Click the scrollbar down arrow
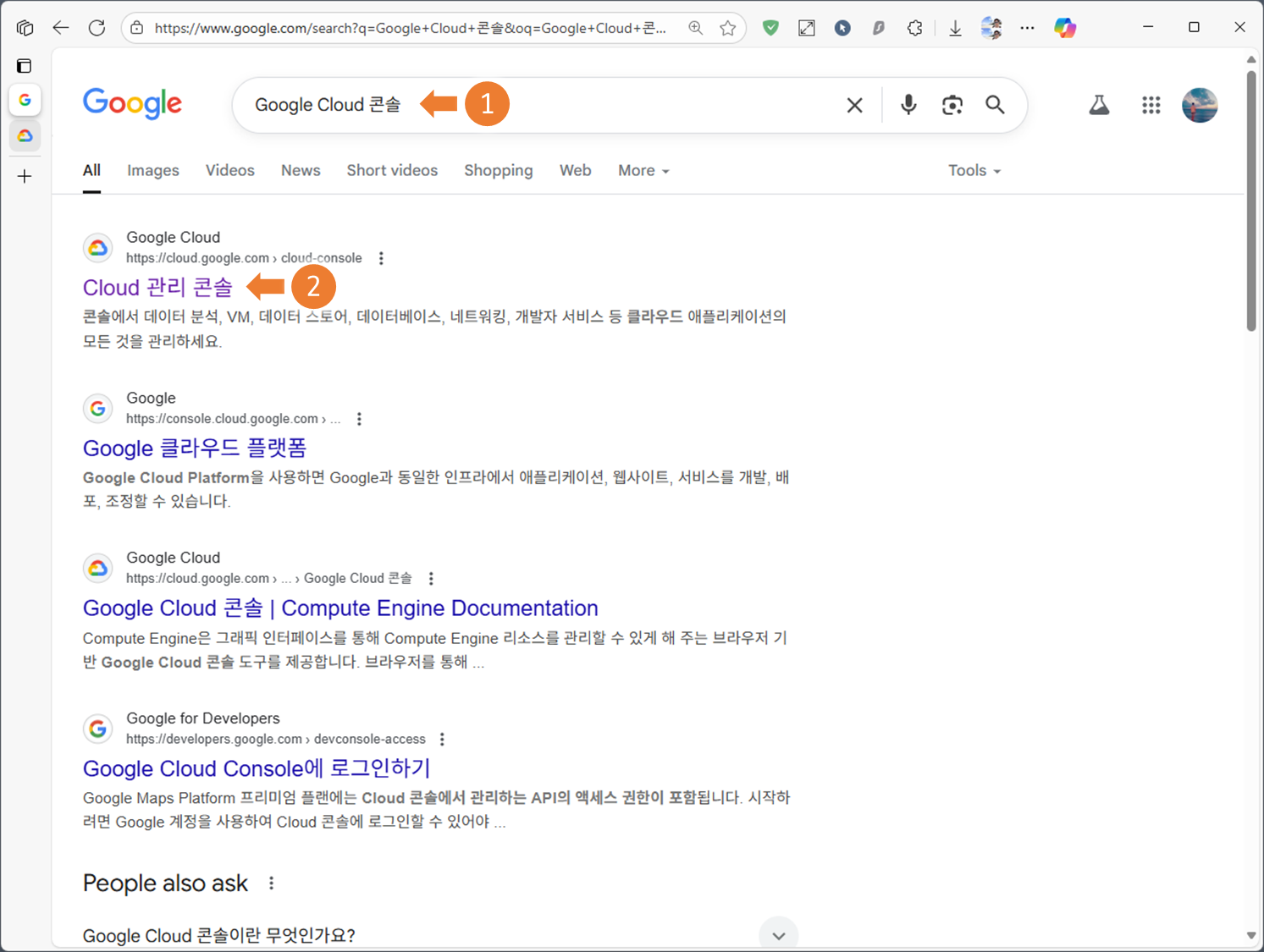Image resolution: width=1264 pixels, height=952 pixels. pos(1251,935)
